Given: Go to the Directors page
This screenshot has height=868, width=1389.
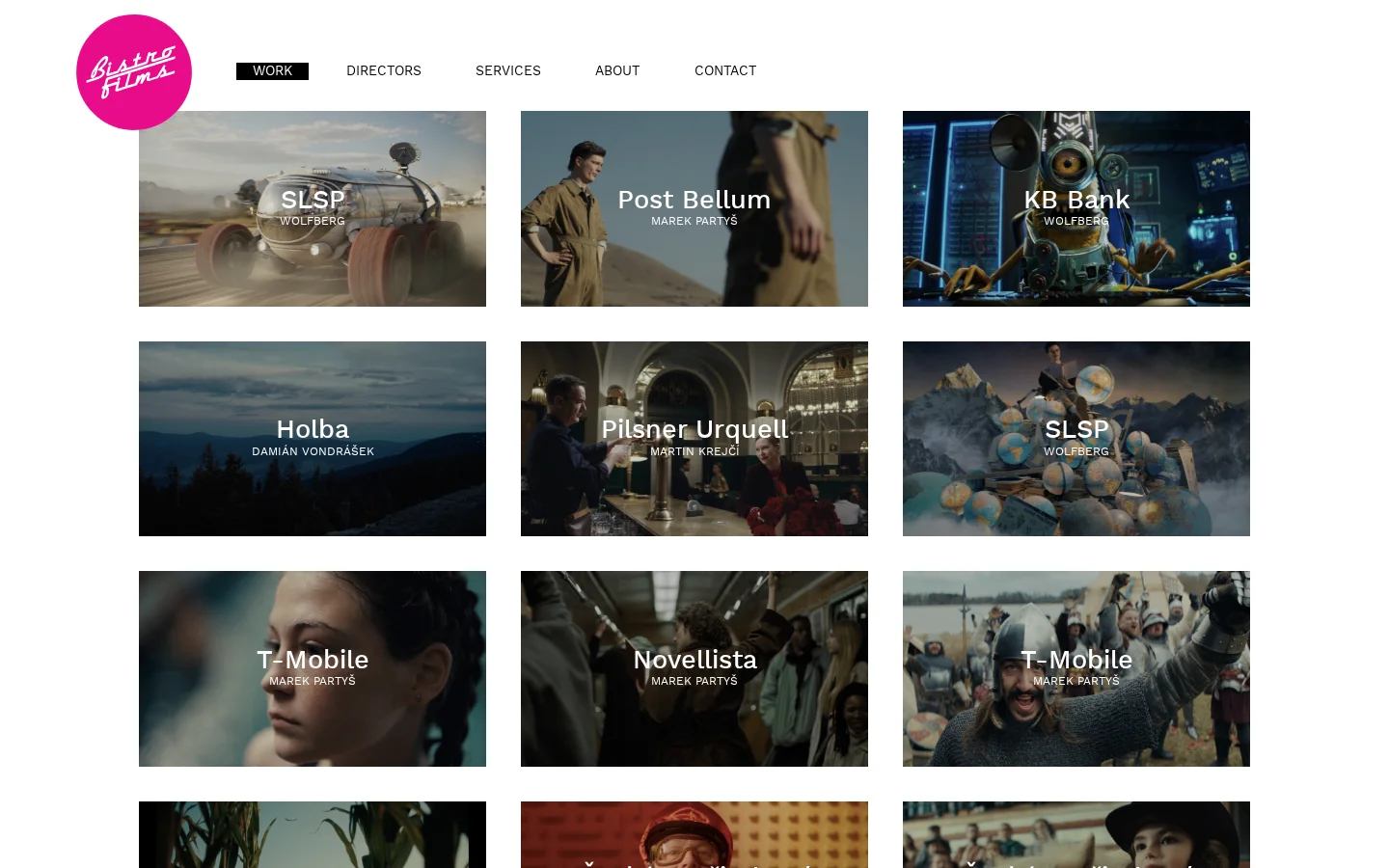Looking at the screenshot, I should click(x=384, y=71).
